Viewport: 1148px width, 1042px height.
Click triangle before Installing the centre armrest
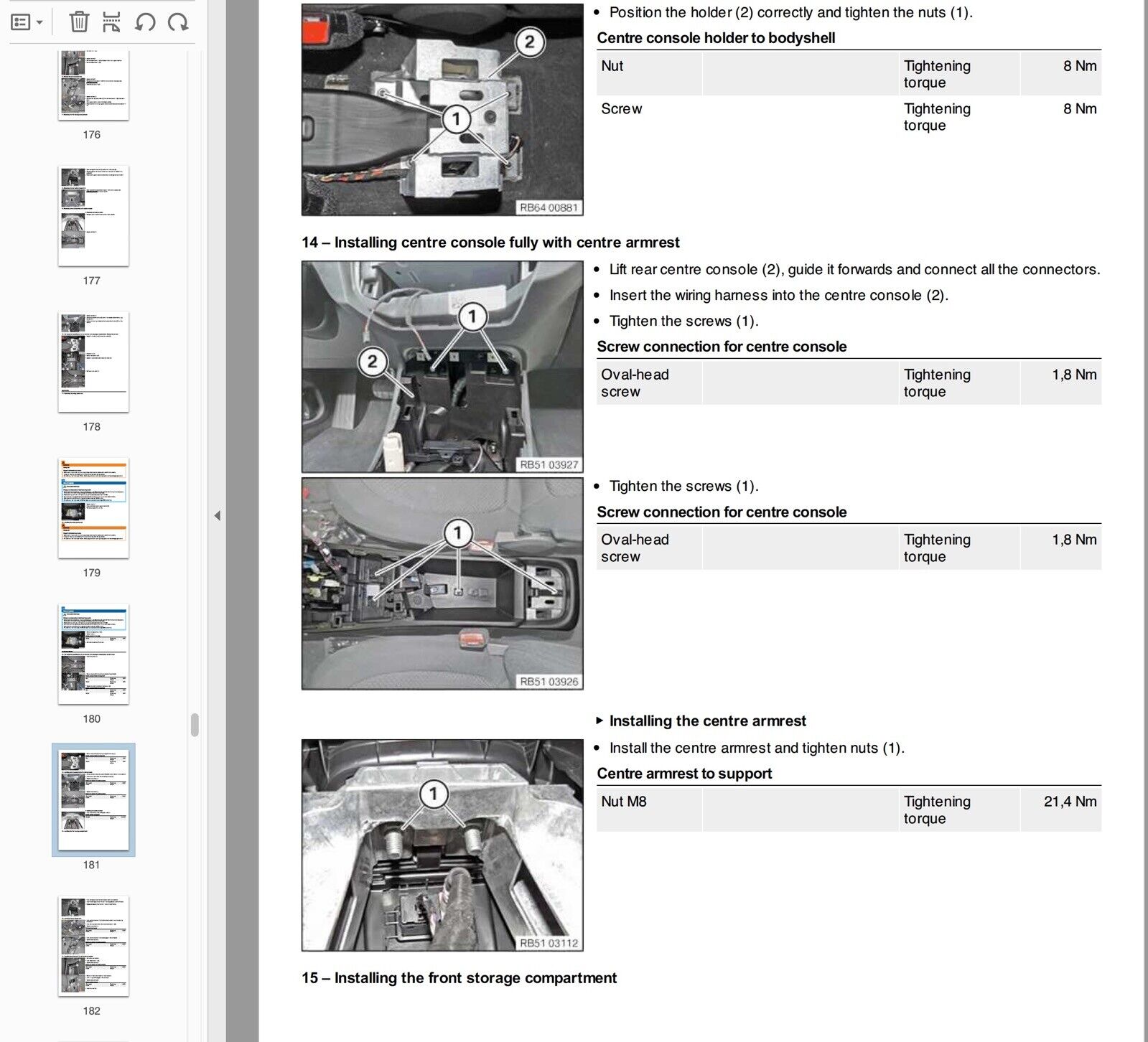[600, 721]
